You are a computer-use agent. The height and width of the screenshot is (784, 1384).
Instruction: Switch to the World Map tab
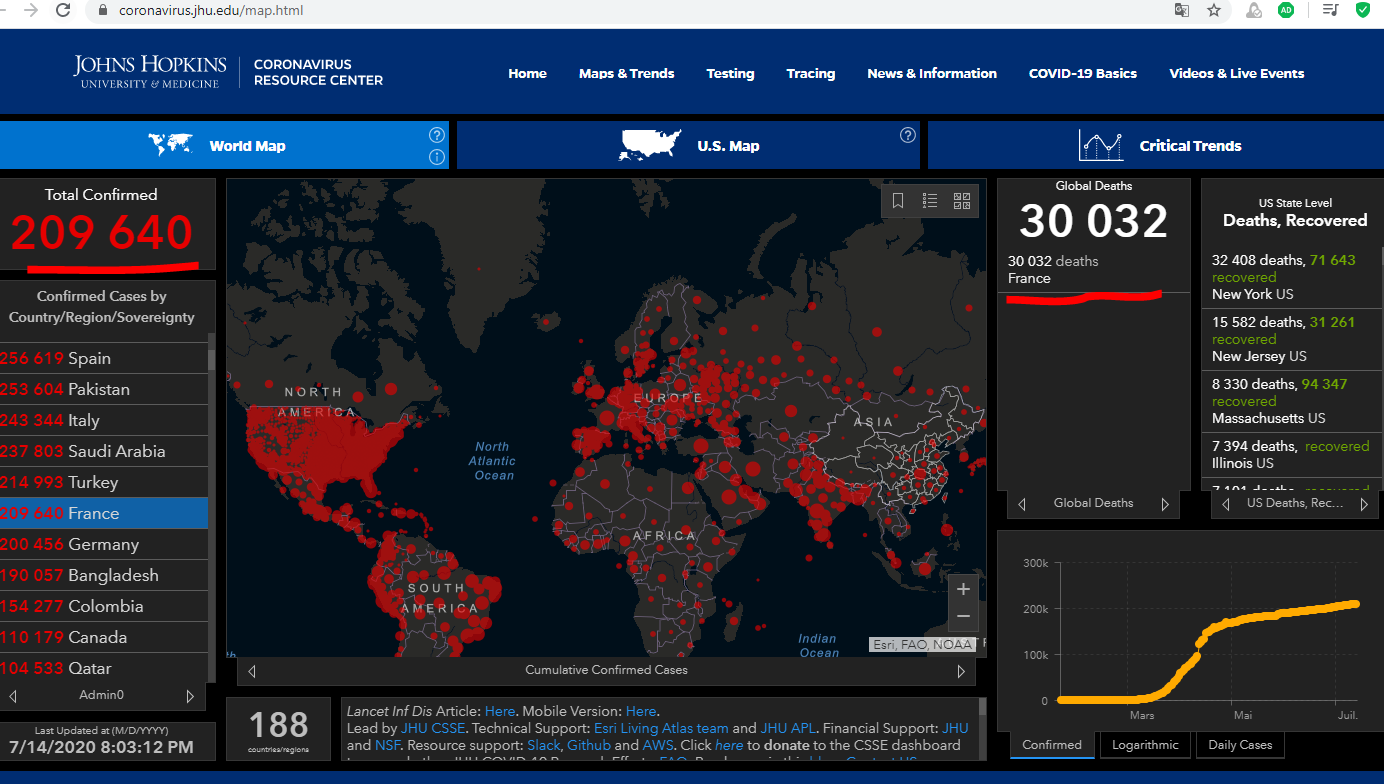click(225, 145)
